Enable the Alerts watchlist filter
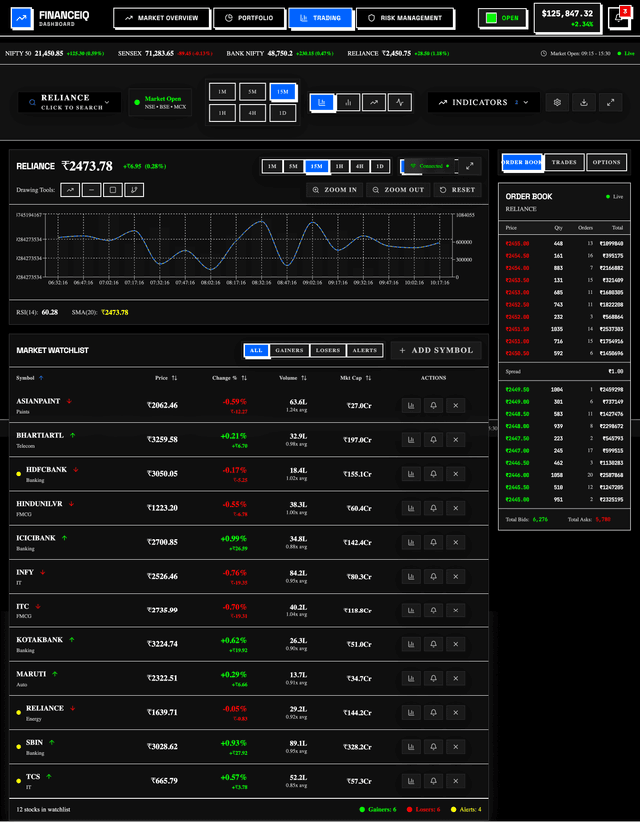Screen dimensions: 640x822 [x=364, y=350]
